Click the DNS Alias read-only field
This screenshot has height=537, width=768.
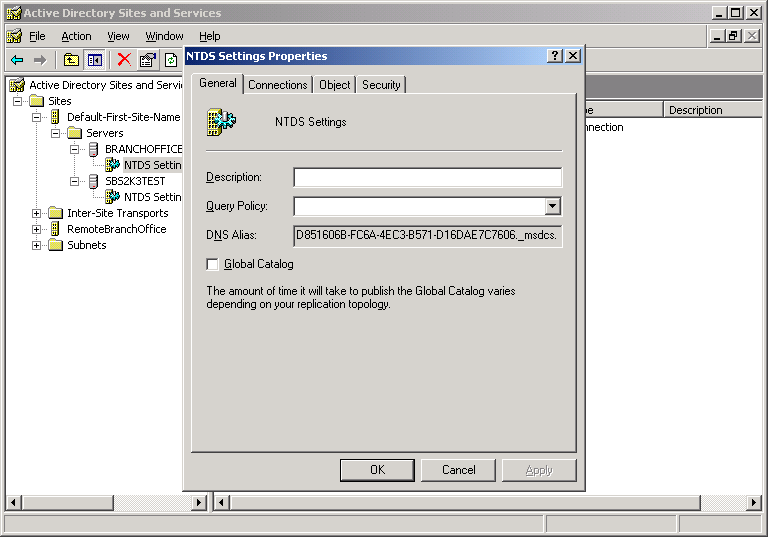pos(428,235)
